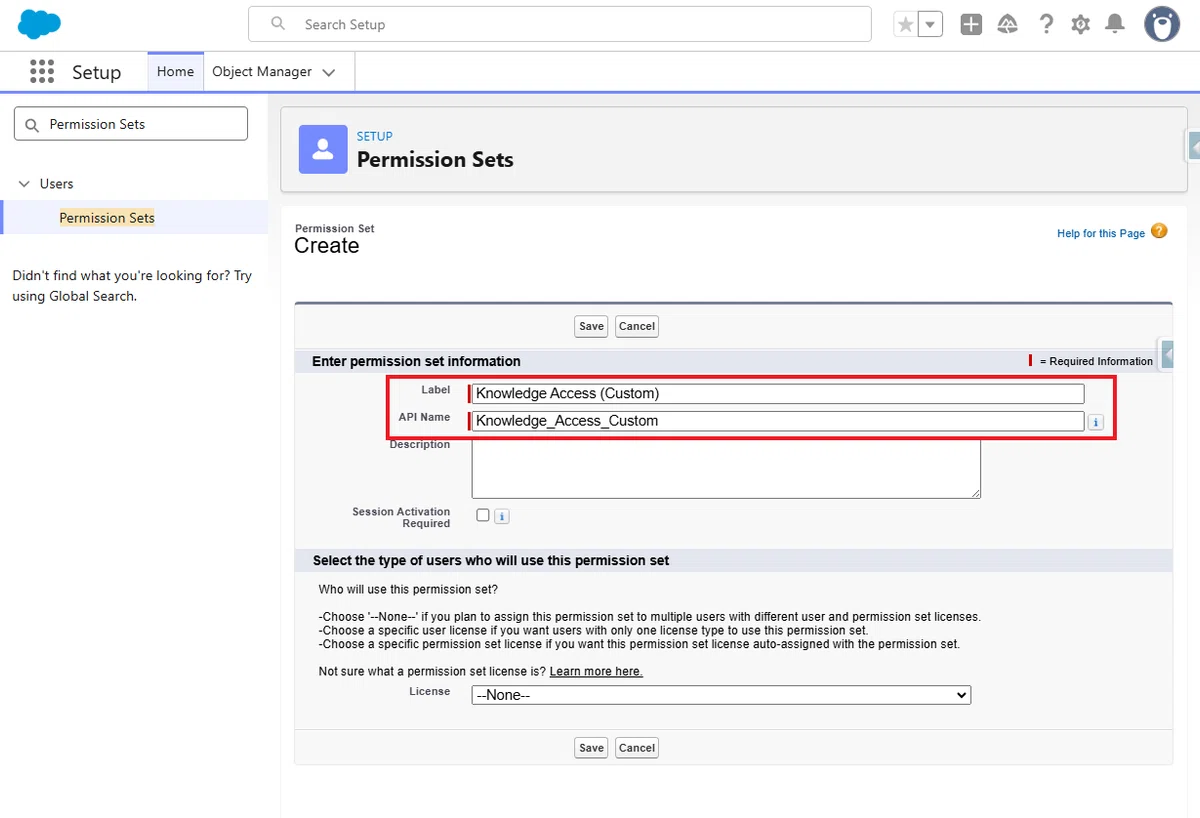Follow the Learn more here link
This screenshot has height=818, width=1200.
pos(596,671)
